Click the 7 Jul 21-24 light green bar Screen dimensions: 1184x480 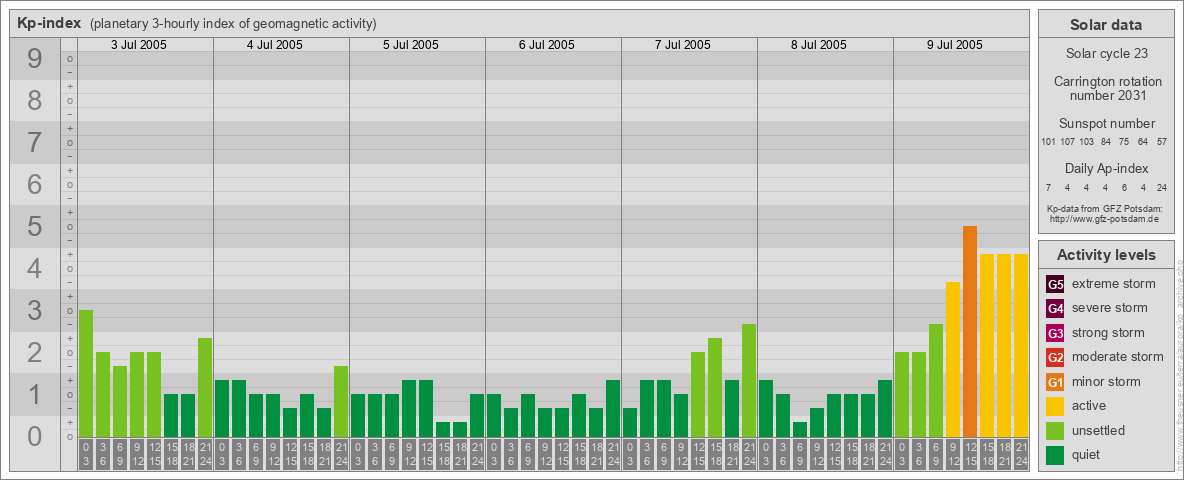click(x=749, y=380)
